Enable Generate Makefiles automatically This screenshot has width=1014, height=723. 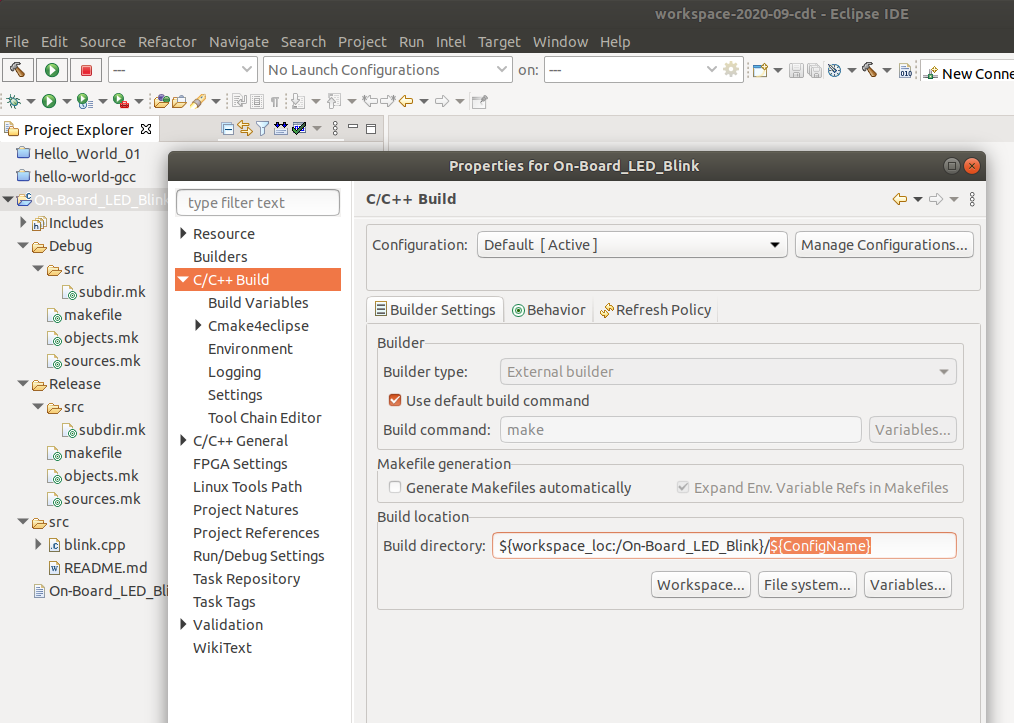point(395,488)
